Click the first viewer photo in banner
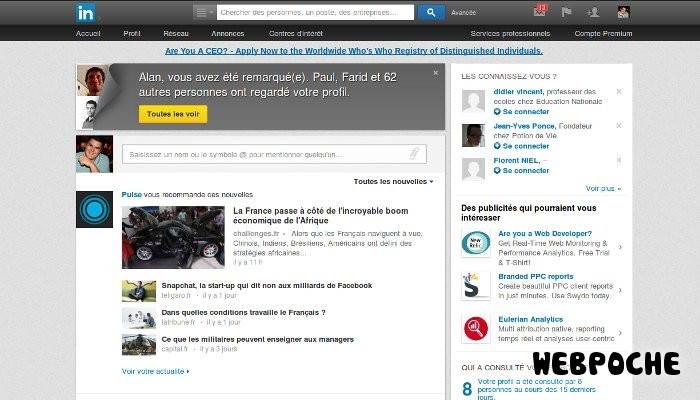Image resolution: width=700 pixels, height=400 pixels. [x=93, y=80]
